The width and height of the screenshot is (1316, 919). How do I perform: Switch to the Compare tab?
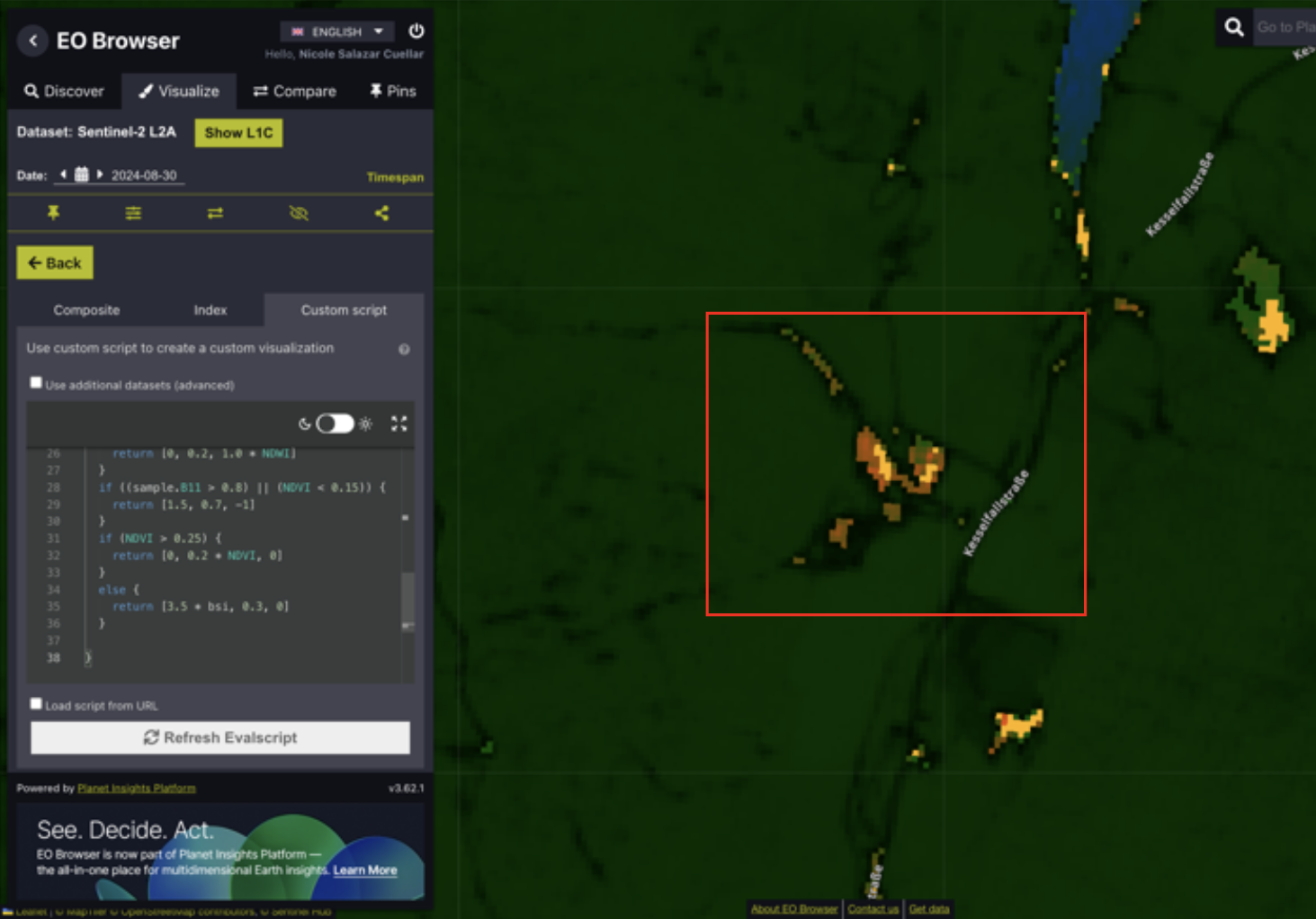pyautogui.click(x=294, y=91)
